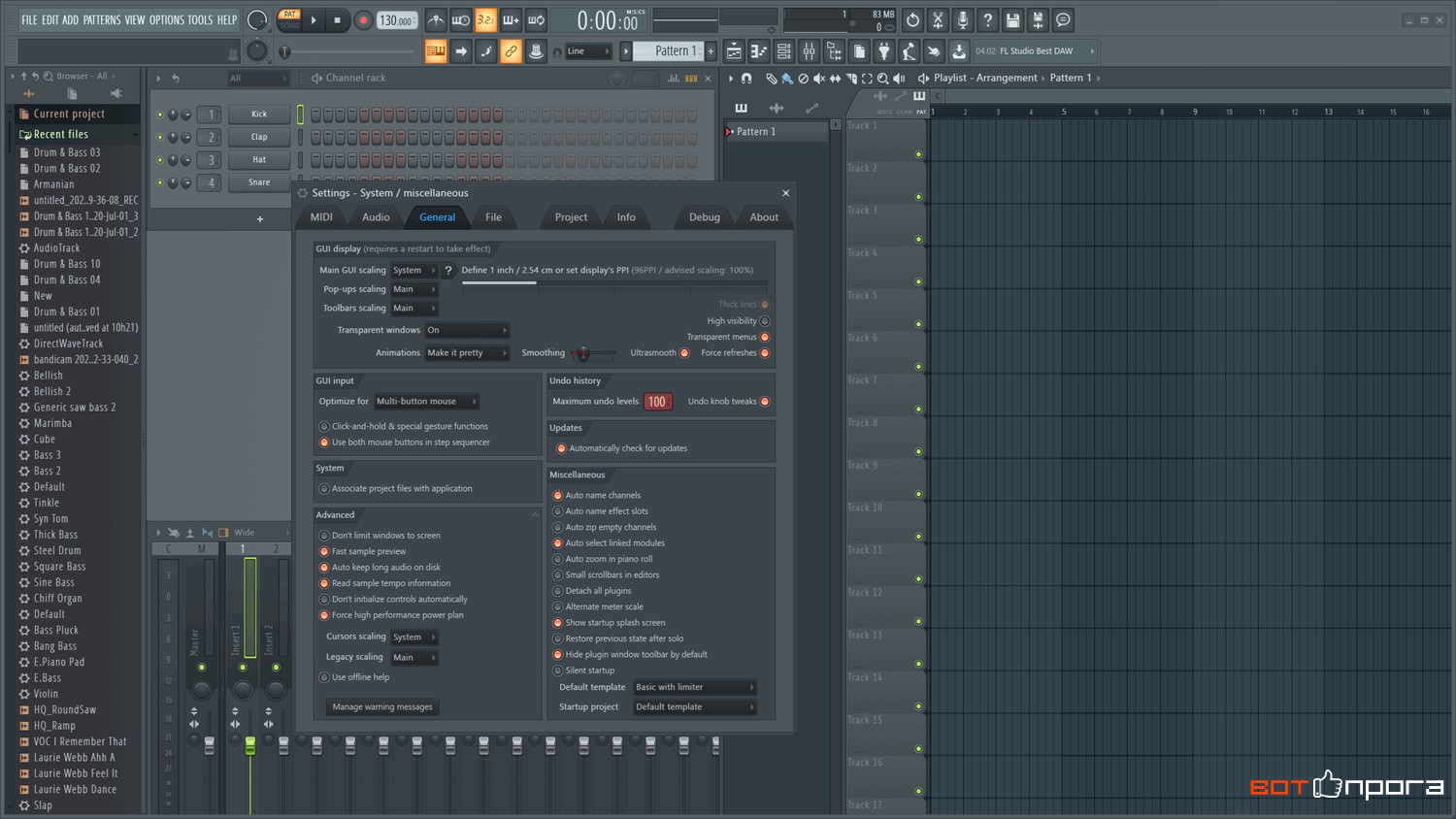Click the question mark next to Main GUI scaling
Screen dimensions: 1456x819
click(448, 271)
